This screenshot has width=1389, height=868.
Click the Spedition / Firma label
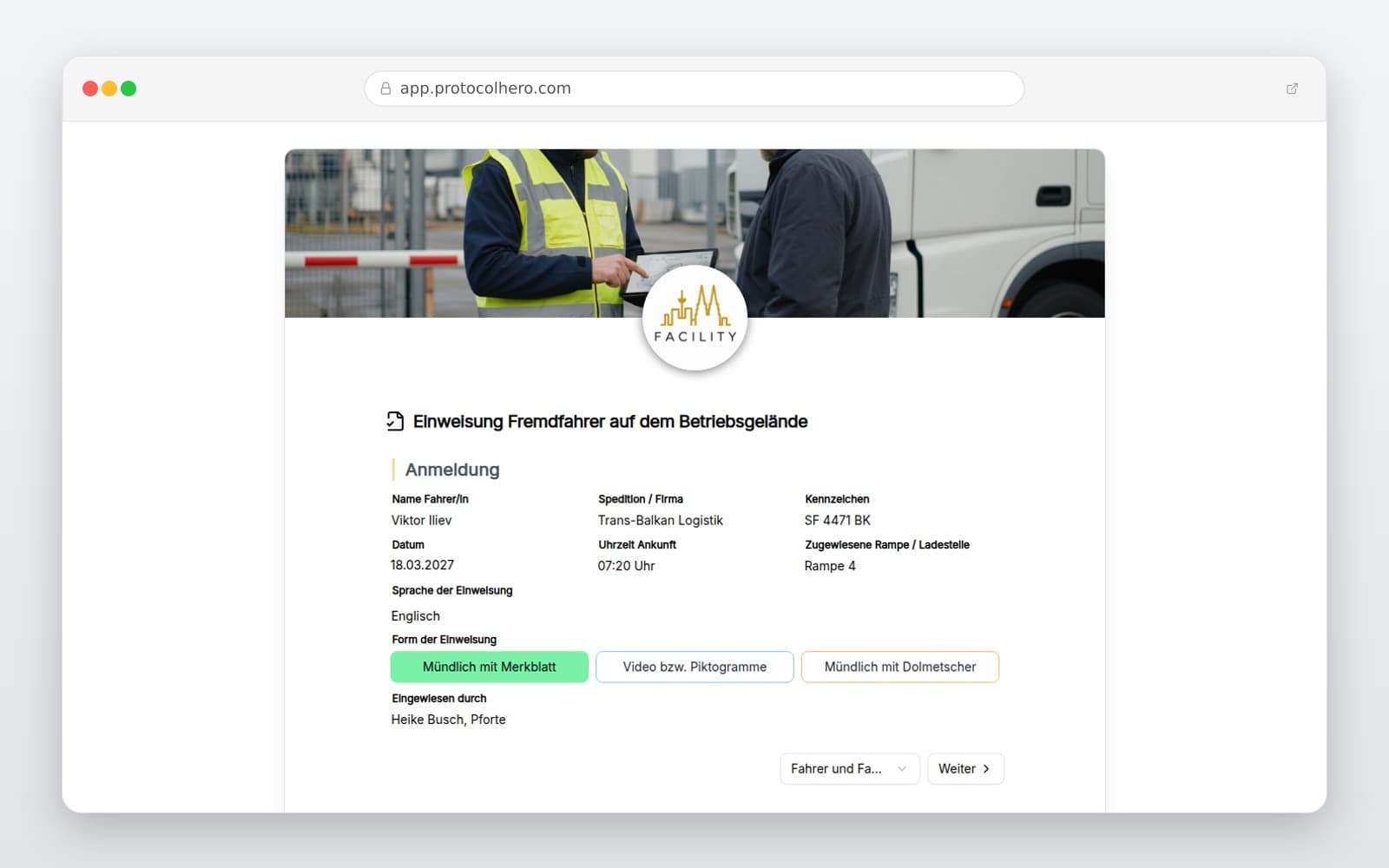641,499
